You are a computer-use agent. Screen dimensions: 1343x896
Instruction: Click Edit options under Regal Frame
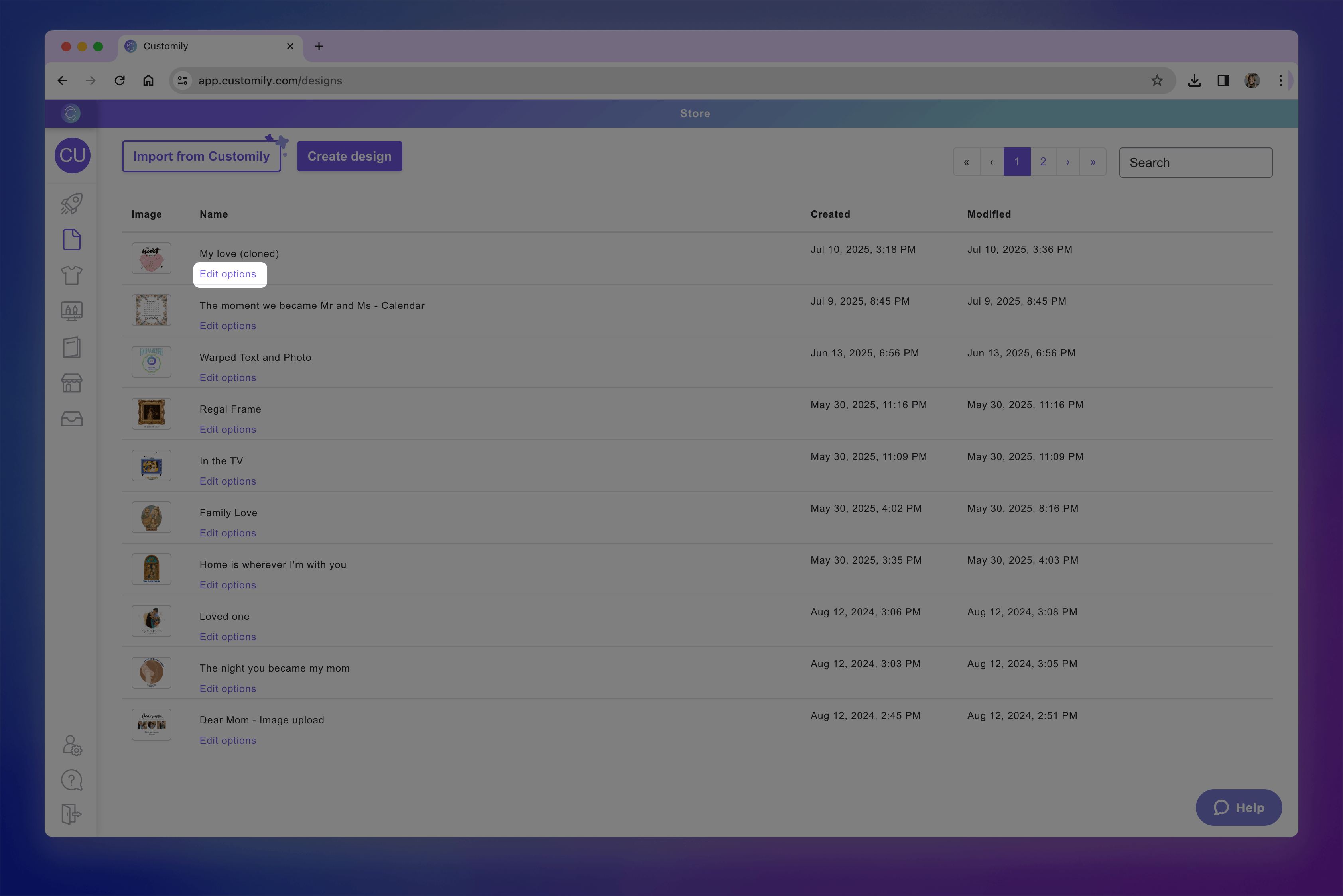point(228,430)
